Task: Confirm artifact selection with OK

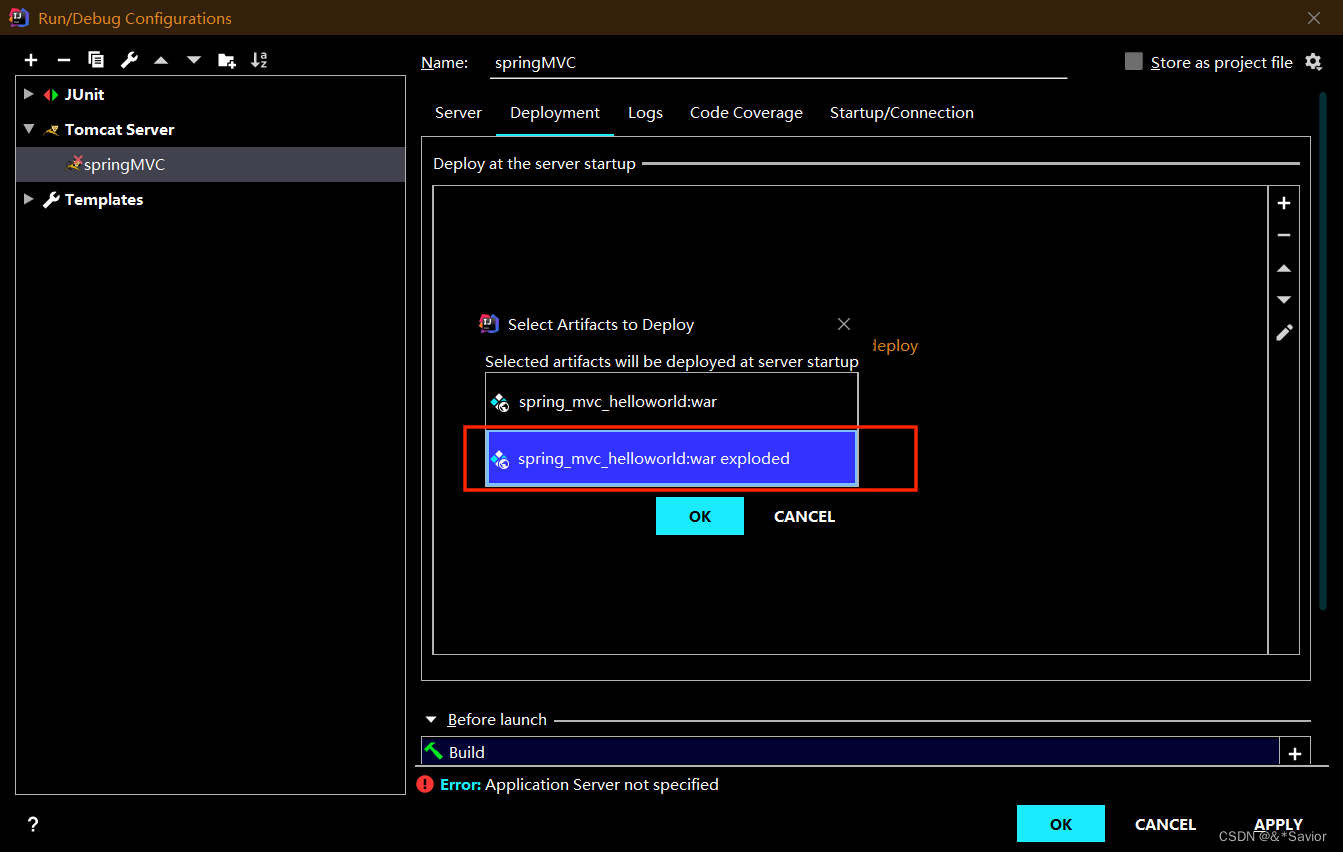Action: point(700,516)
